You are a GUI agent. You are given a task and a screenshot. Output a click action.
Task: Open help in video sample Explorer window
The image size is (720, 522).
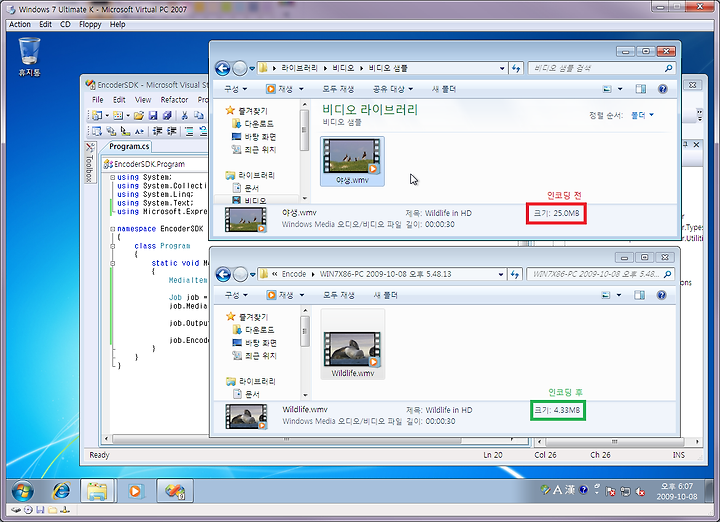pyautogui.click(x=662, y=89)
